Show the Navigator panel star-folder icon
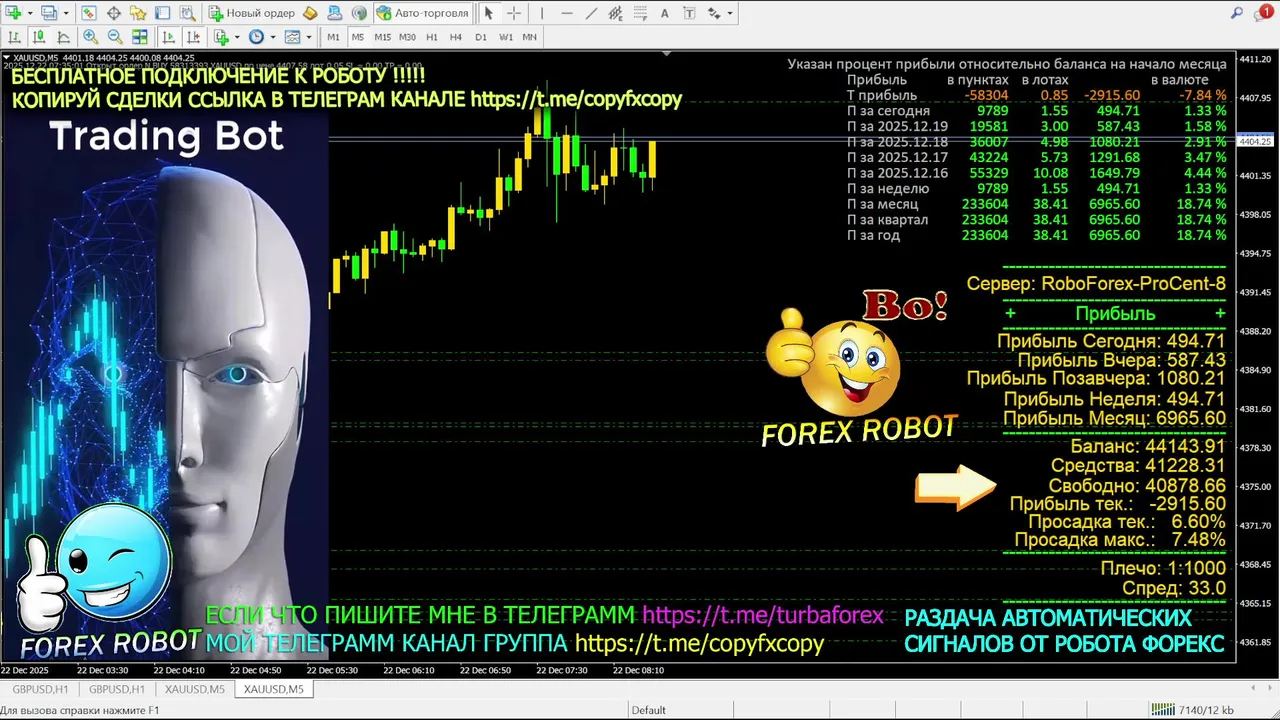Screen dimensions: 1280x720 click(138, 13)
